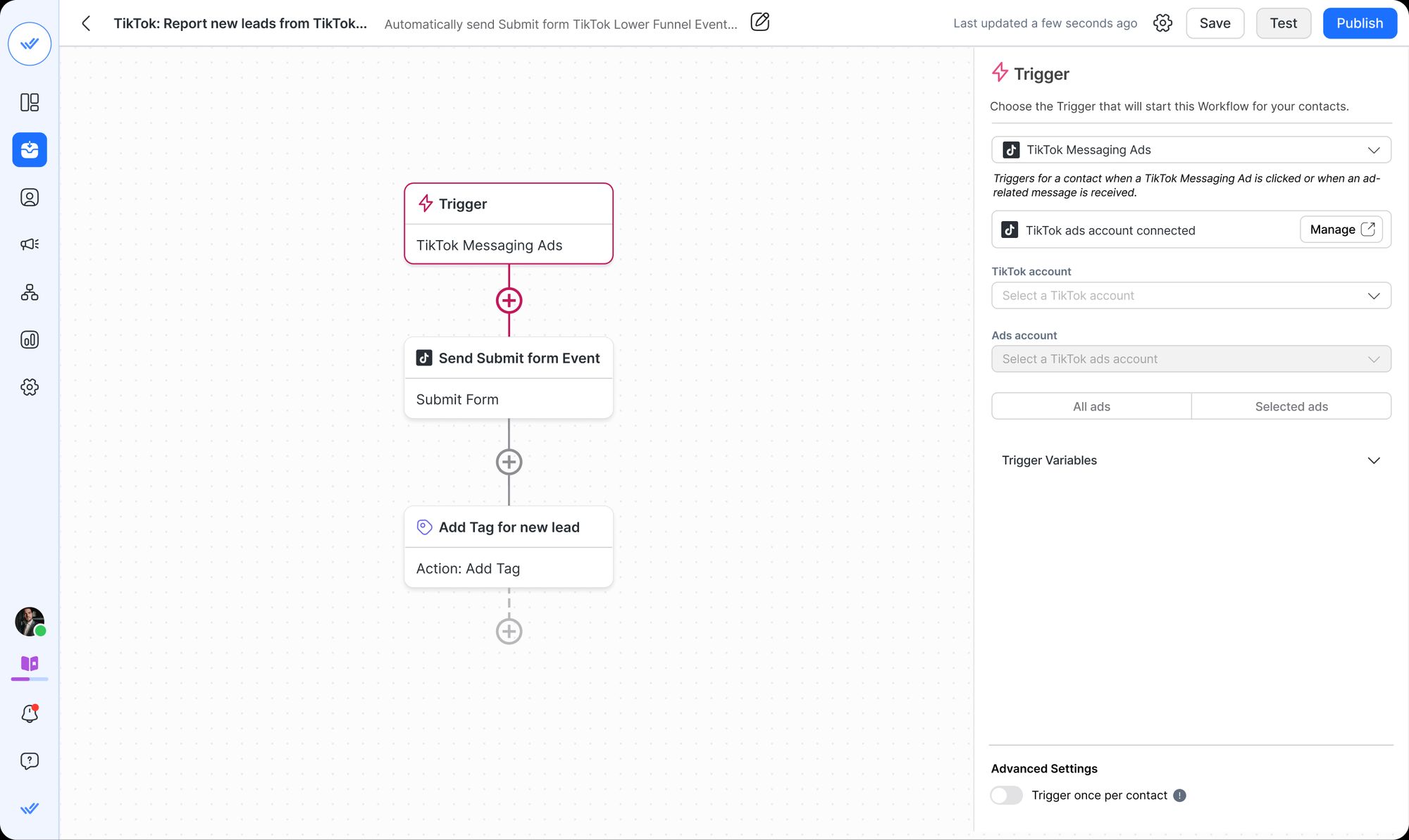Click the TikTok ads account connected icon
Viewport: 1409px width, 840px height.
coord(1012,229)
